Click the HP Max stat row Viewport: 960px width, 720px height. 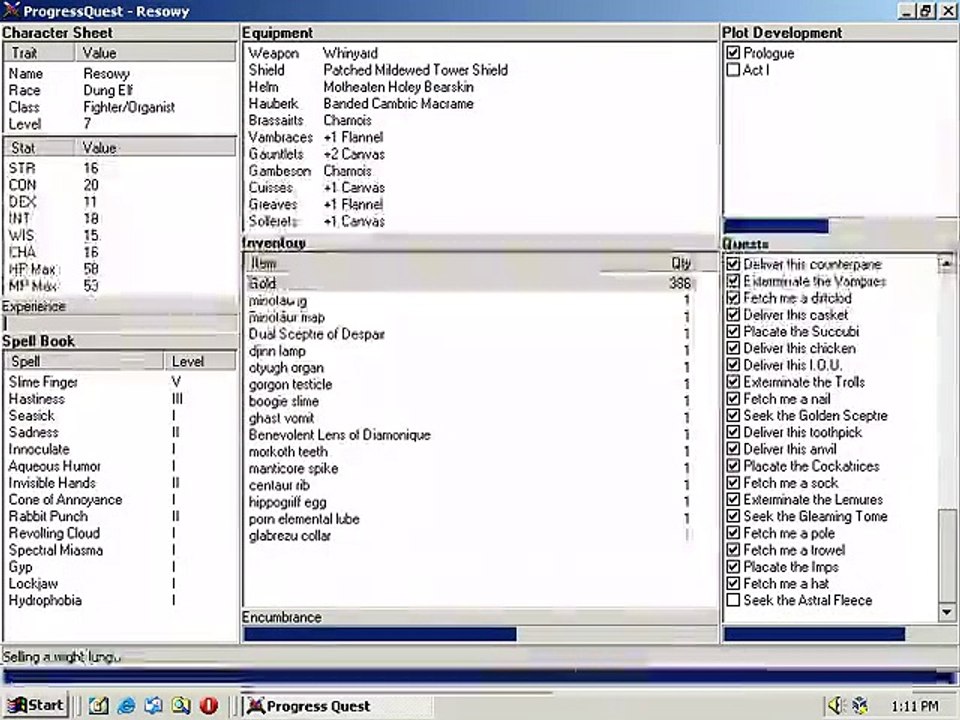click(119, 269)
